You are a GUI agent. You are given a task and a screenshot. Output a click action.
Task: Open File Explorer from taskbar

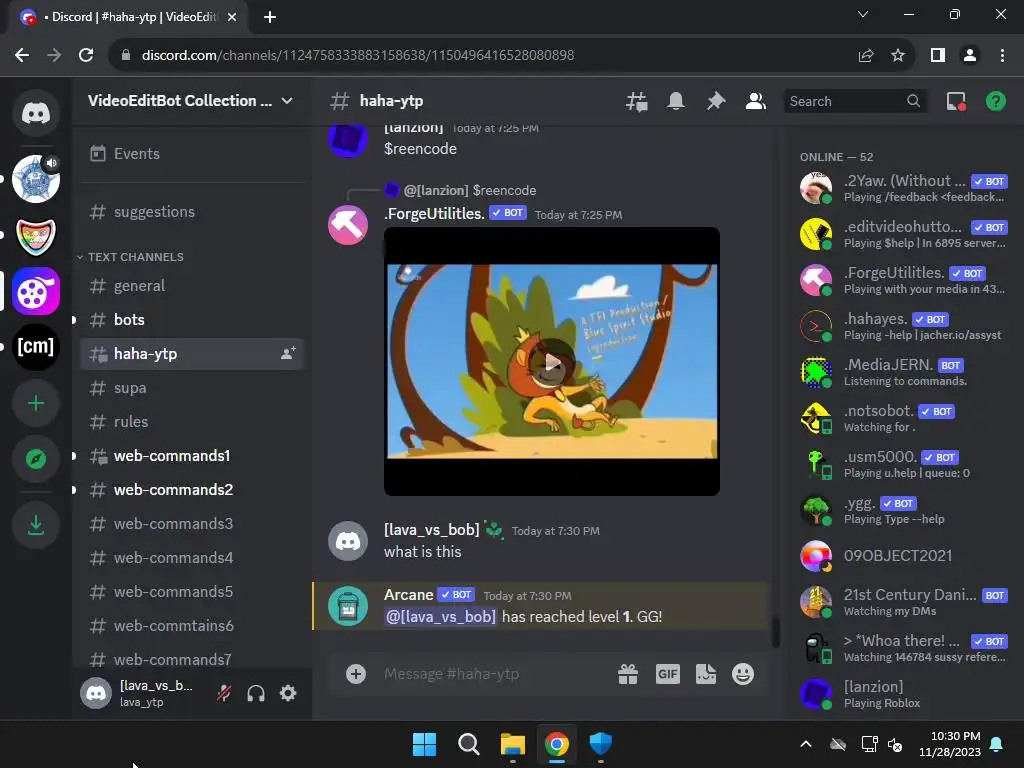pos(513,744)
